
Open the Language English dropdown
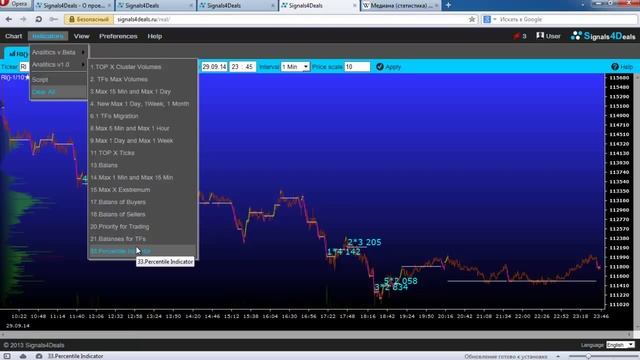620,345
